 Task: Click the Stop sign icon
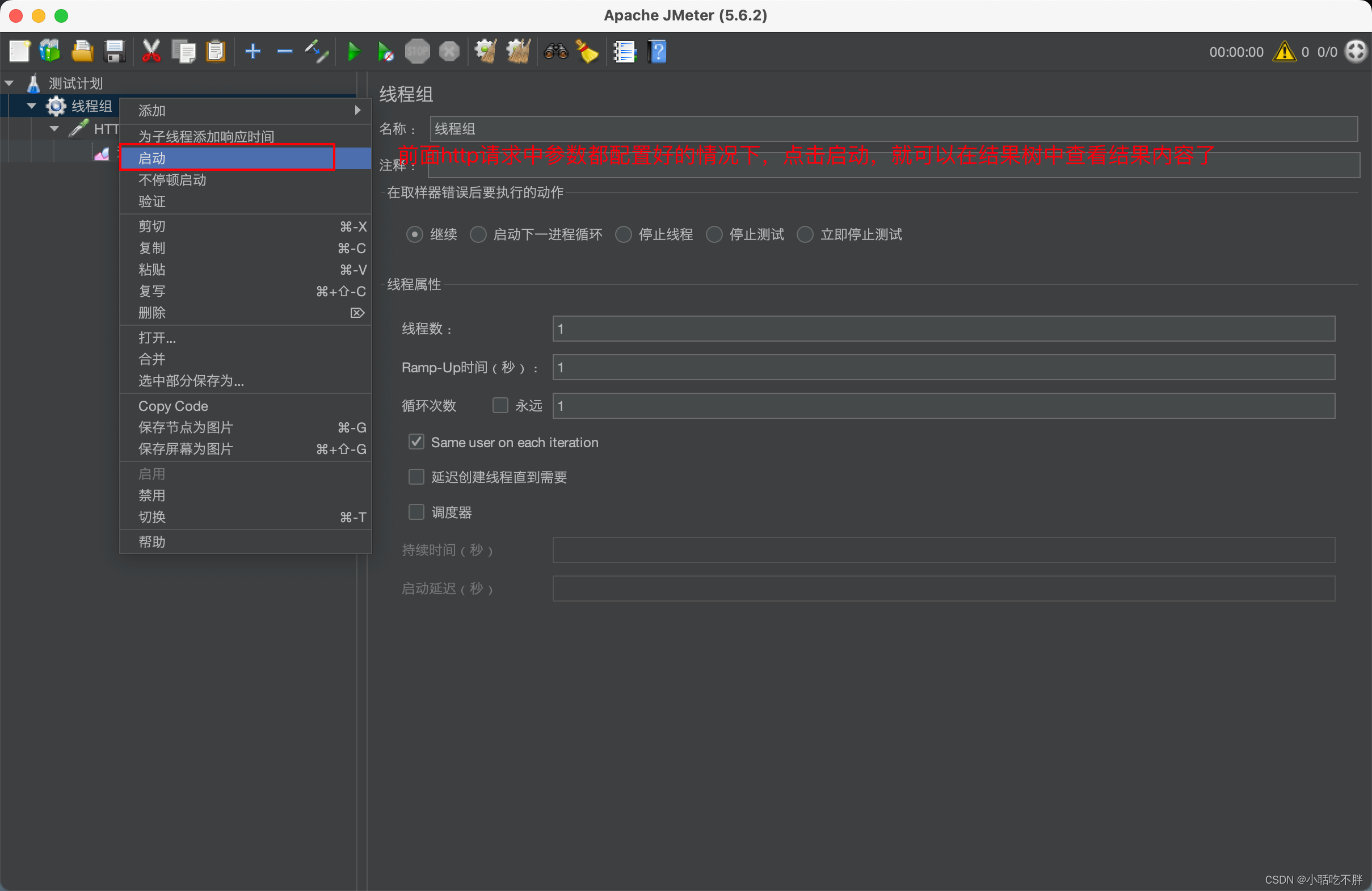pos(418,51)
